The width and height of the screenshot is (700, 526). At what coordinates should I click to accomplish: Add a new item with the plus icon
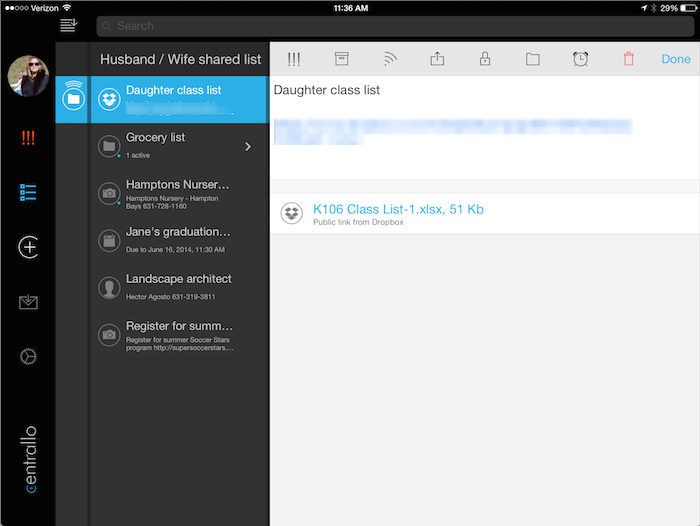pos(28,247)
